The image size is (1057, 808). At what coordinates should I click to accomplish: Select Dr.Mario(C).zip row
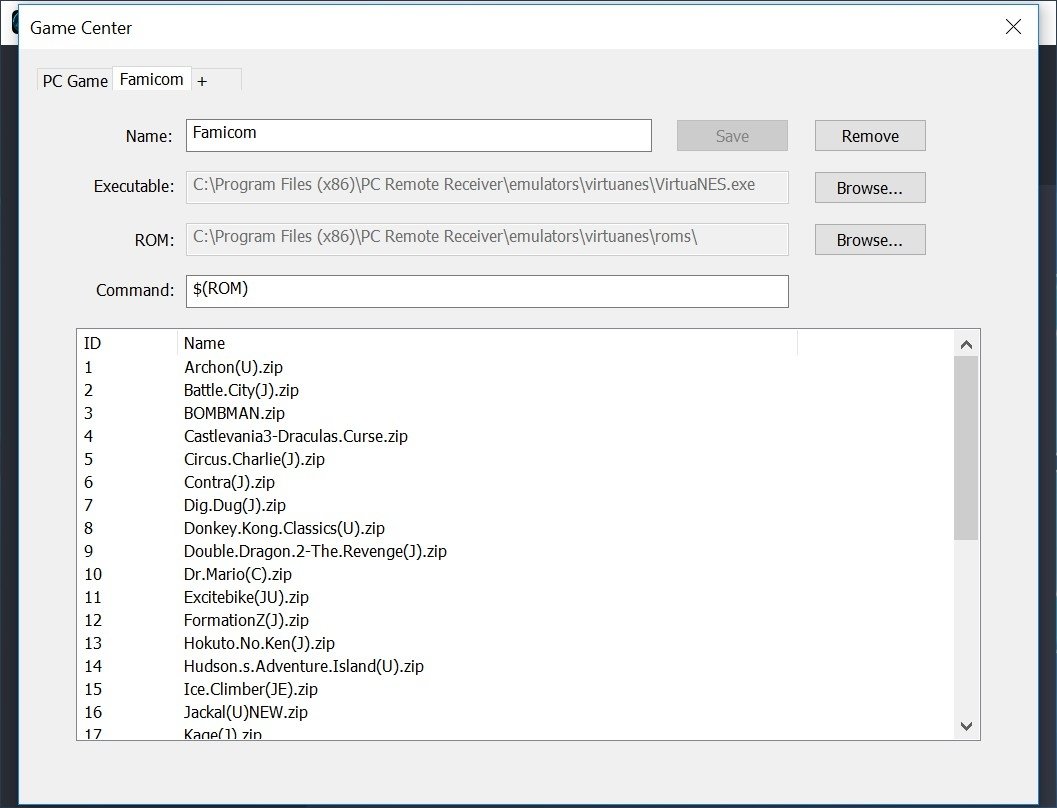click(516, 574)
